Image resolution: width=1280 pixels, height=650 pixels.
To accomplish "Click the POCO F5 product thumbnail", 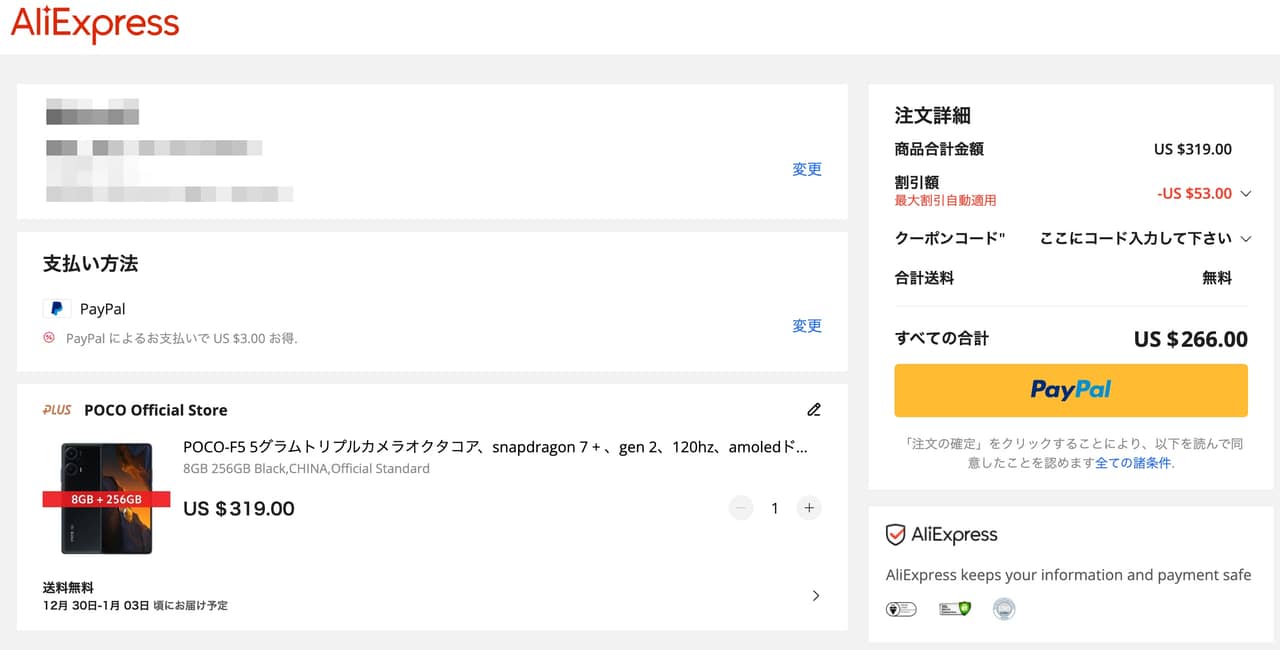I will pos(107,498).
